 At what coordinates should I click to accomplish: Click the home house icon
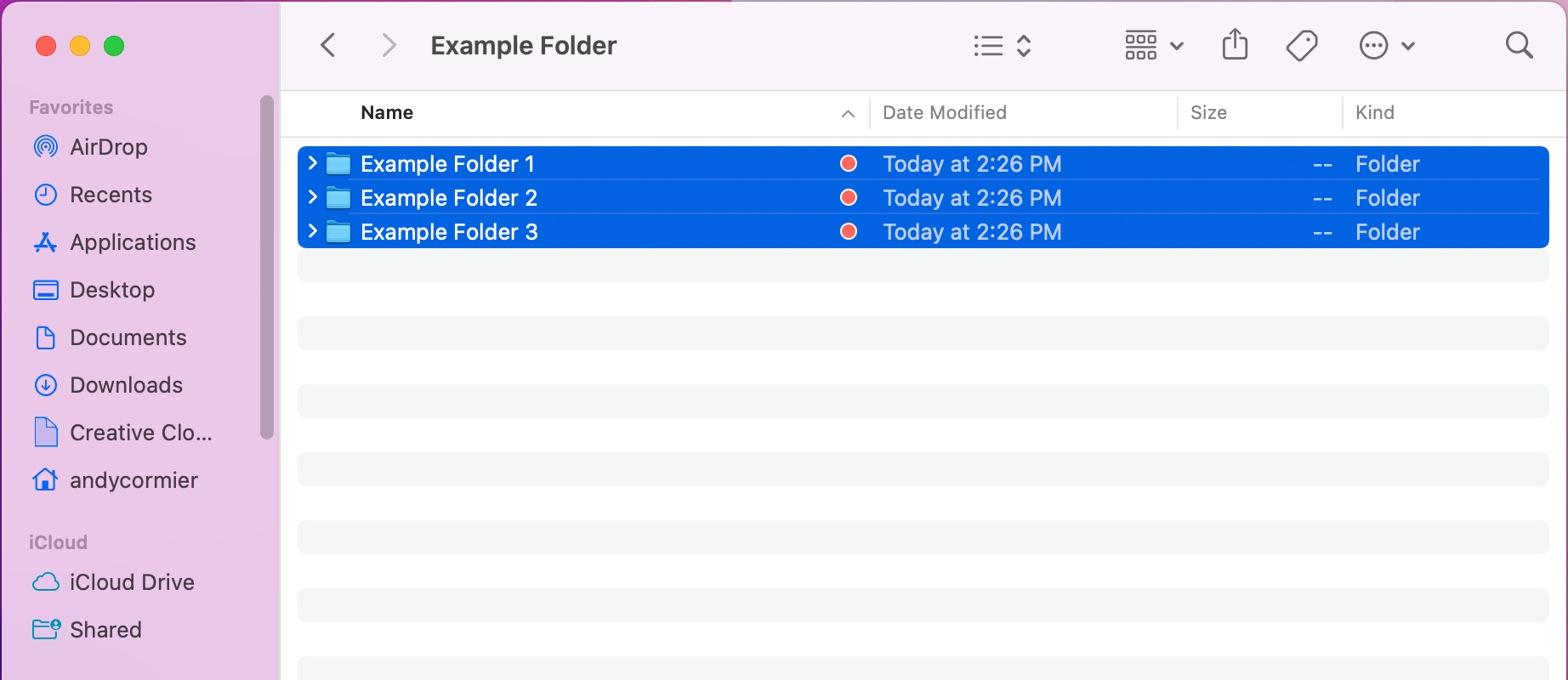[46, 479]
